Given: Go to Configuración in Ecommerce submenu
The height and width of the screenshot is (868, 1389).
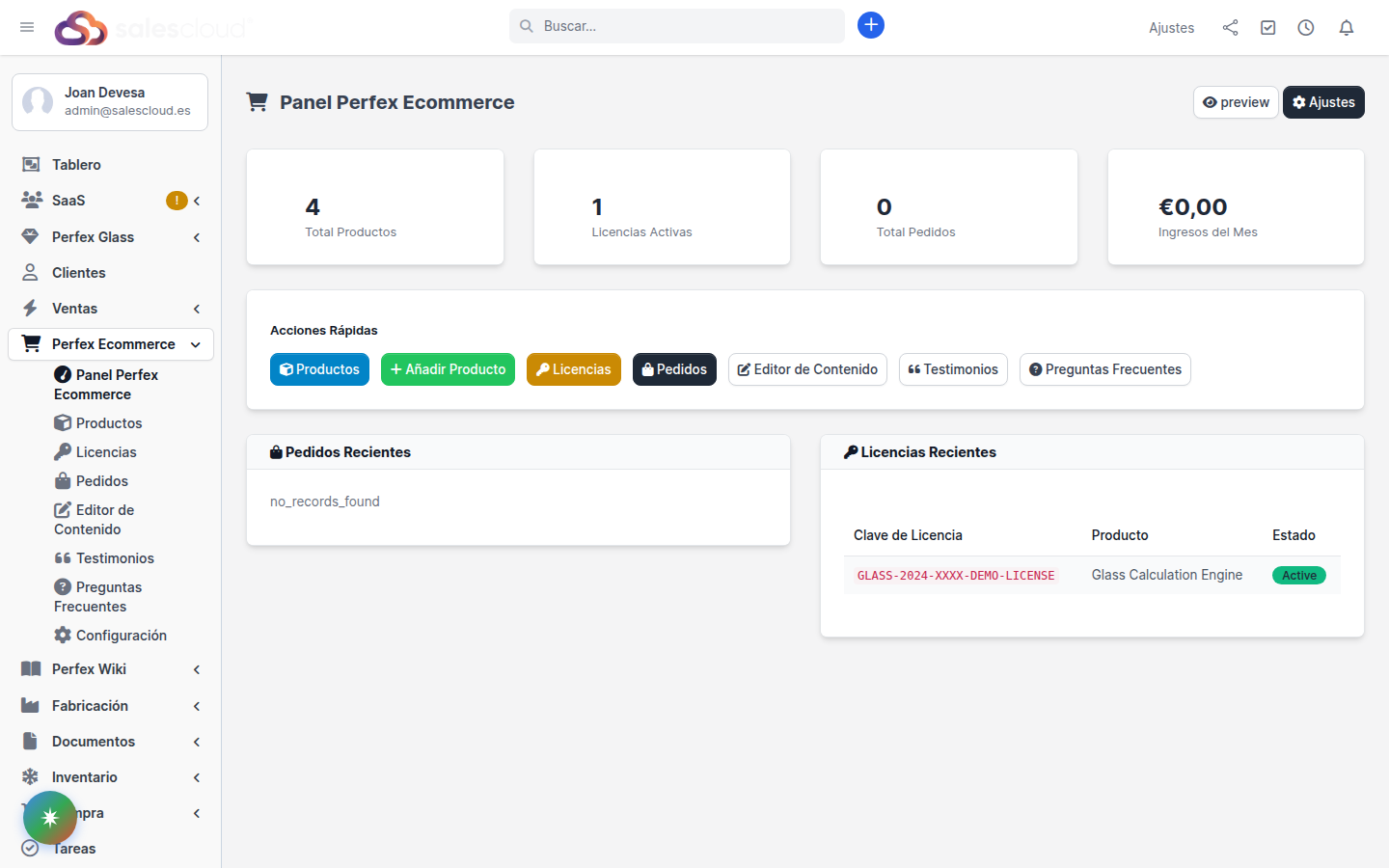Looking at the screenshot, I should (121, 636).
